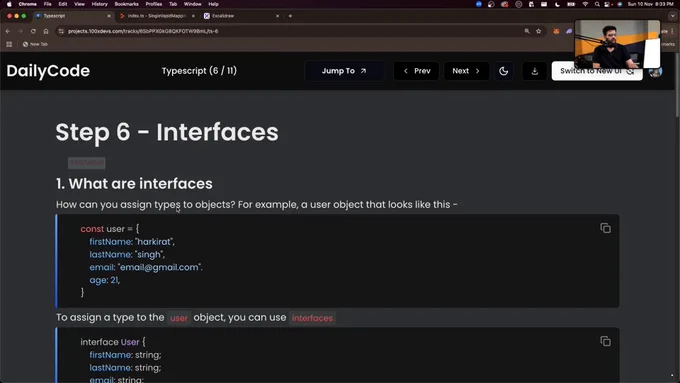This screenshot has width=680, height=383.
Task: Click the download icon in DailyCode header
Action: tap(534, 71)
